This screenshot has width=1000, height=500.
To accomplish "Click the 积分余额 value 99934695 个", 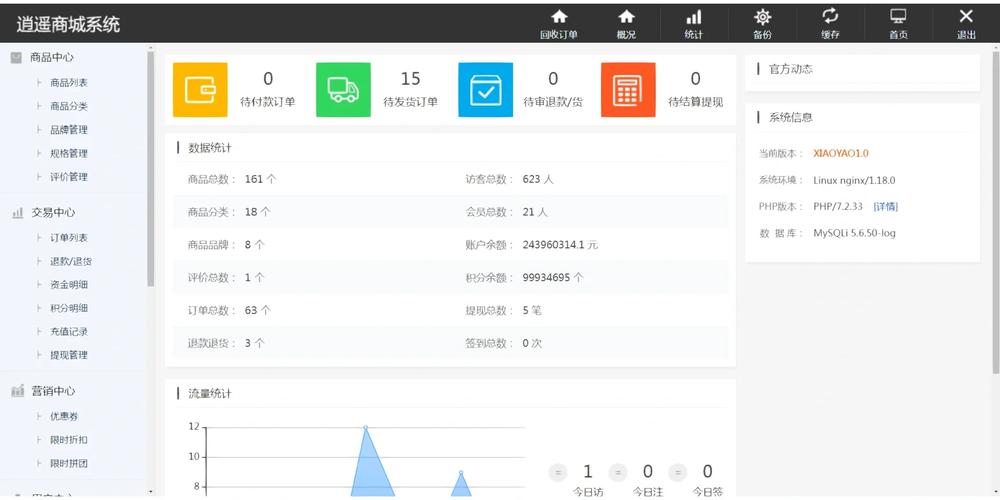I will click(553, 278).
